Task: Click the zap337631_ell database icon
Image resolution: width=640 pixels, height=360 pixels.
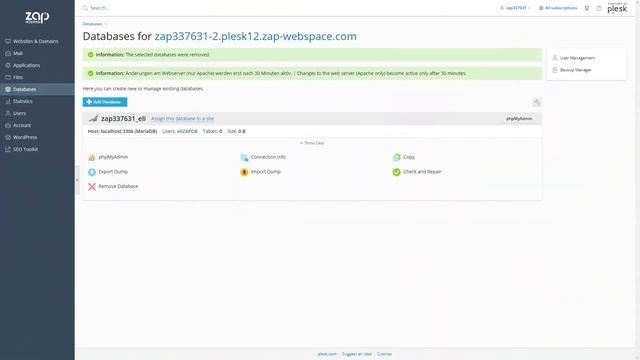Action: click(93, 119)
